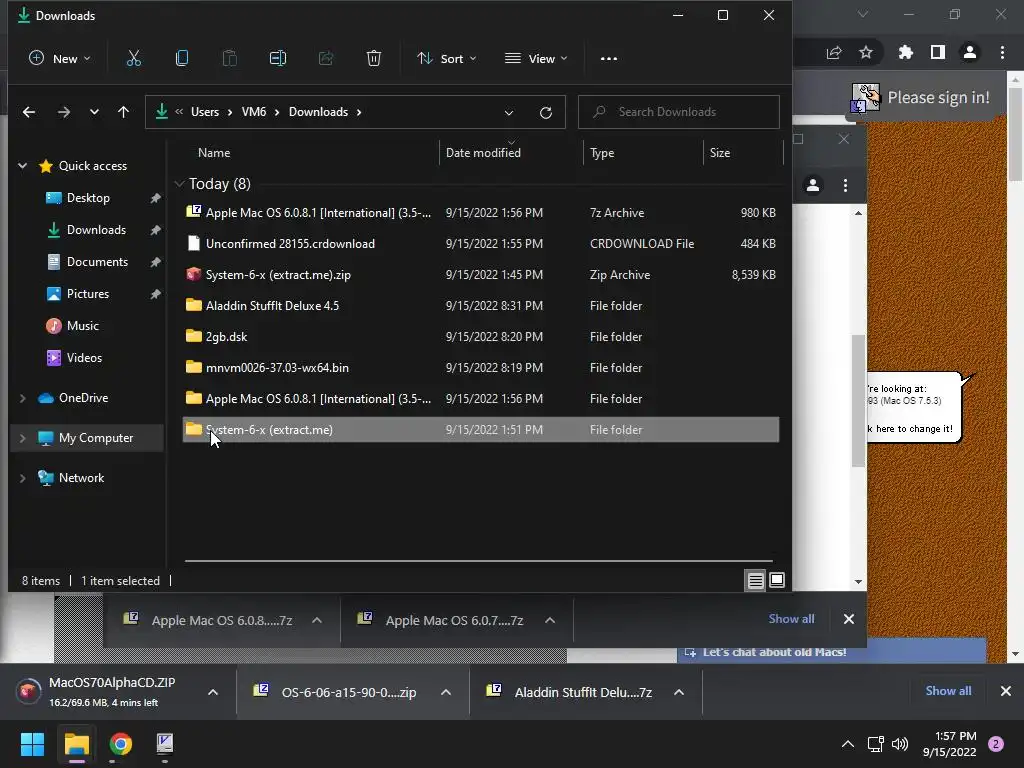The width and height of the screenshot is (1024, 768).
Task: Open Chrome from the taskbar
Action: (x=120, y=744)
